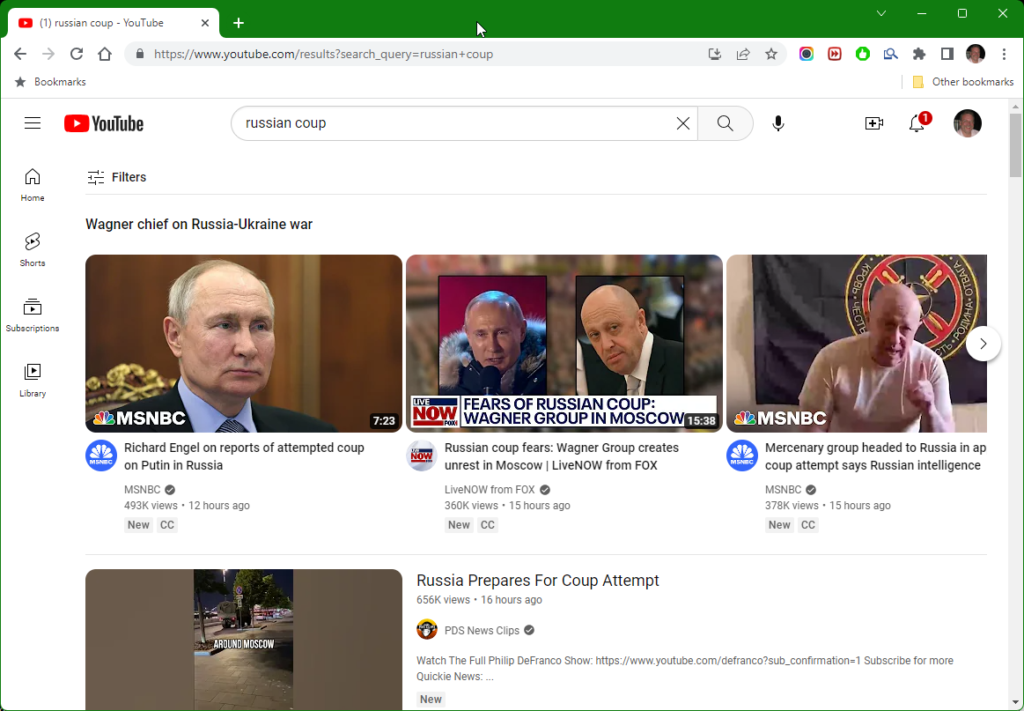Open Library in the sidebar
Screen dimensions: 1024x711
[32, 379]
